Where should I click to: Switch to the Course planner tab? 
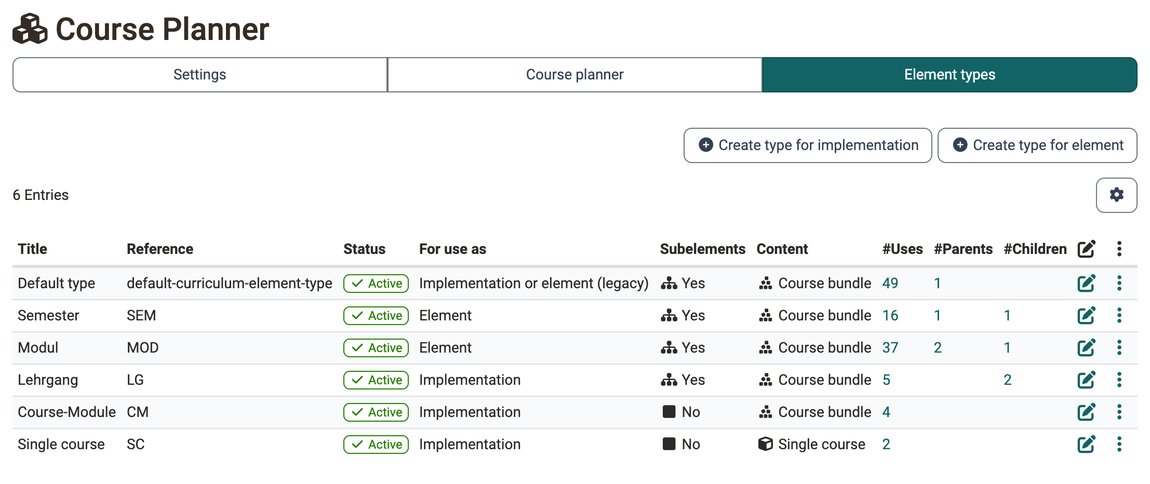click(575, 75)
